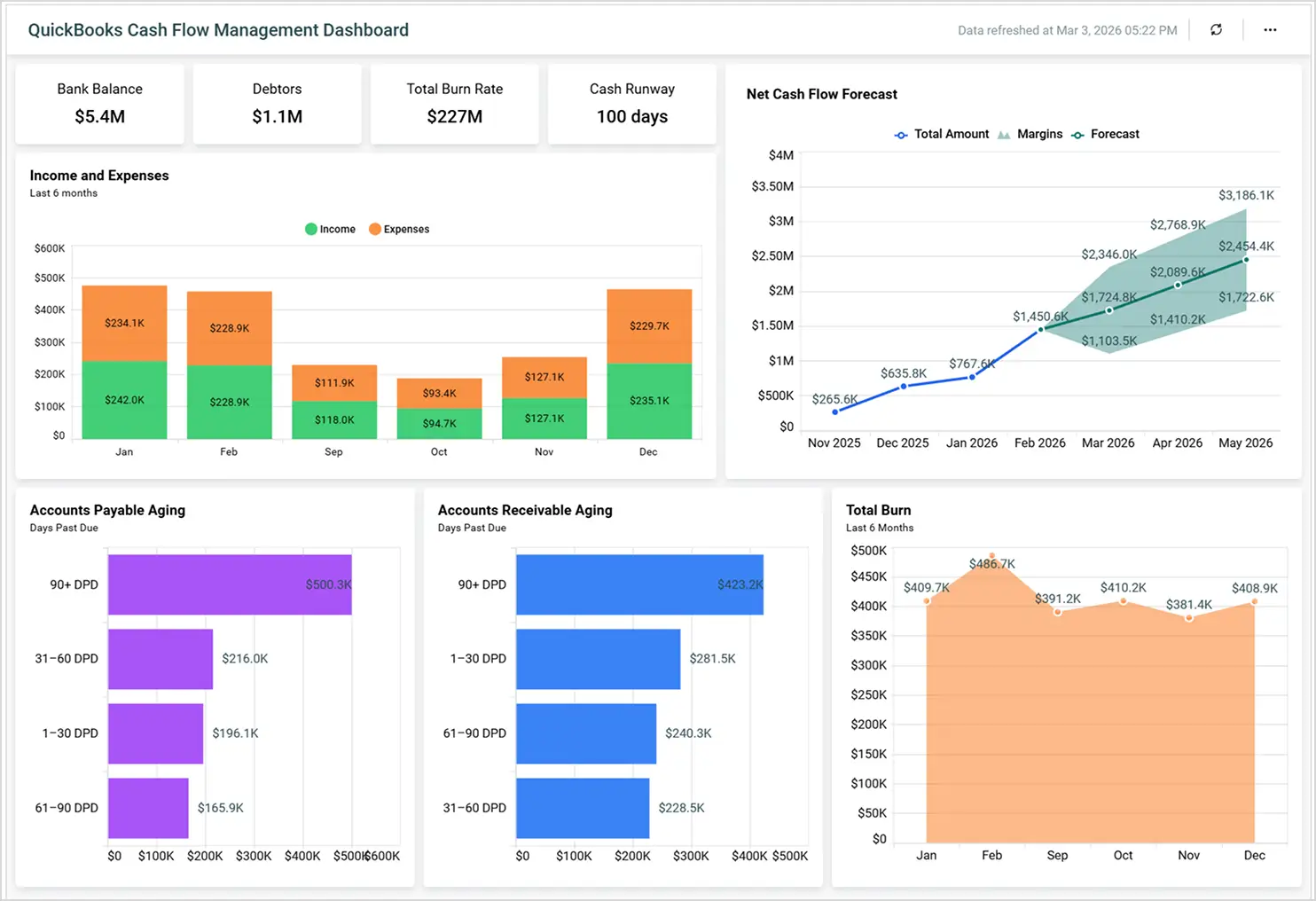Select the payable 90+ DPD bar $500.3K
Image resolution: width=1316 pixels, height=901 pixels.
click(x=230, y=584)
